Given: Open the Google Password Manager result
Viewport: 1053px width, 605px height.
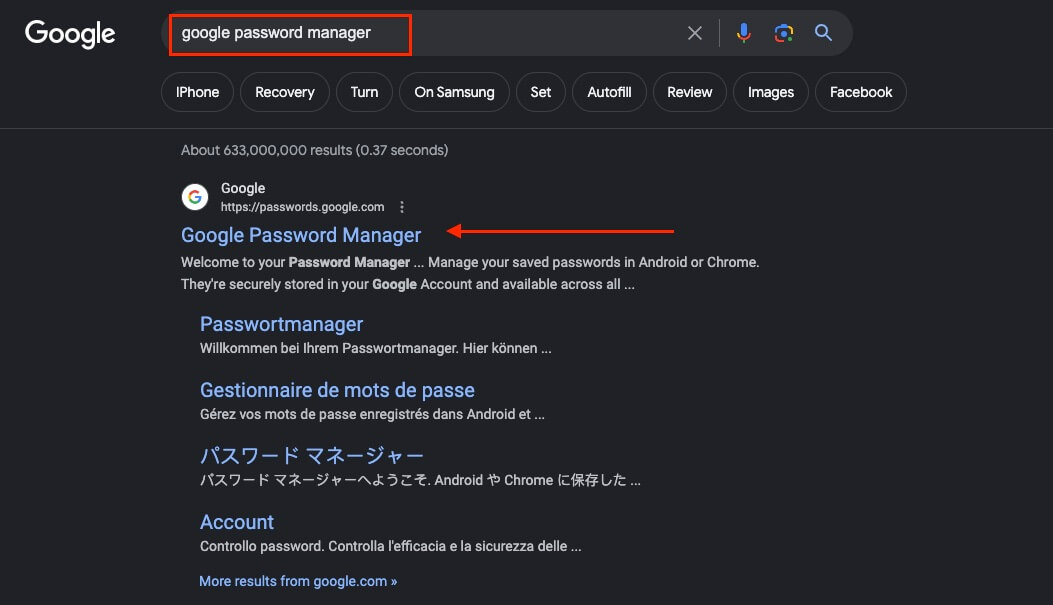Looking at the screenshot, I should click(301, 235).
